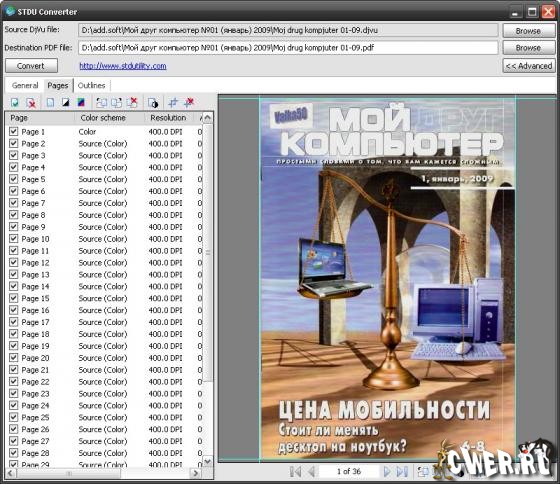The width and height of the screenshot is (560, 484).
Task: Click the page contrast toolbar icon
Action: 153,103
